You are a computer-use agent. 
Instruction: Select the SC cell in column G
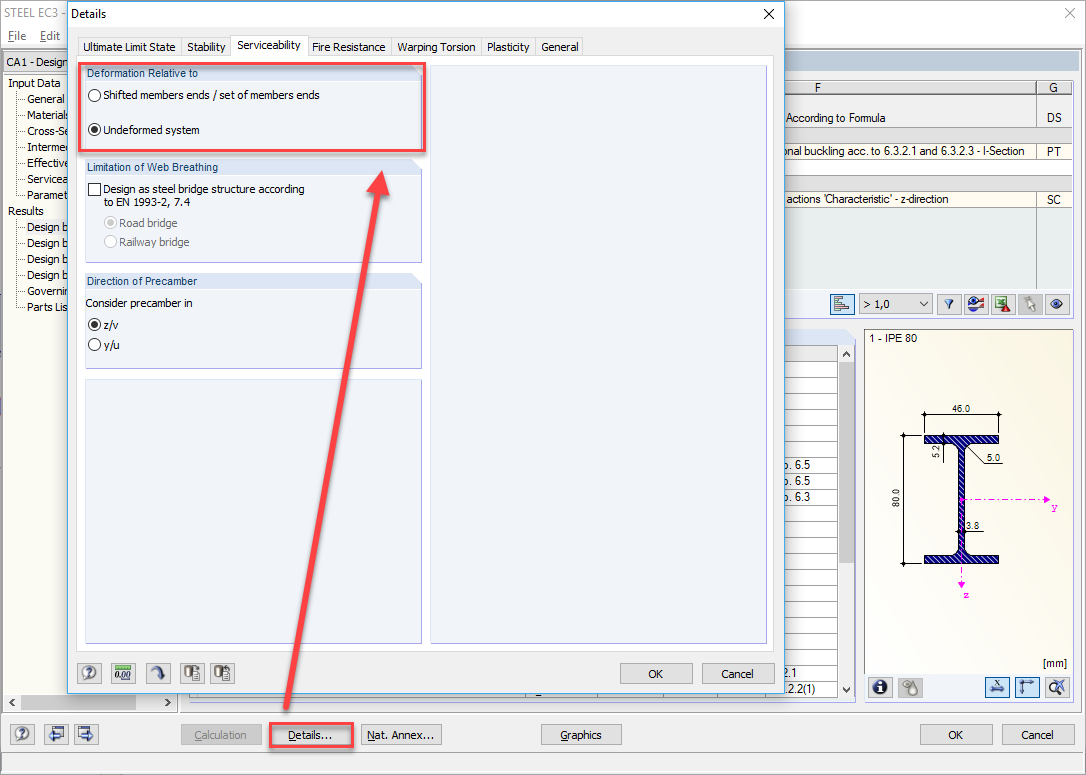click(1054, 199)
